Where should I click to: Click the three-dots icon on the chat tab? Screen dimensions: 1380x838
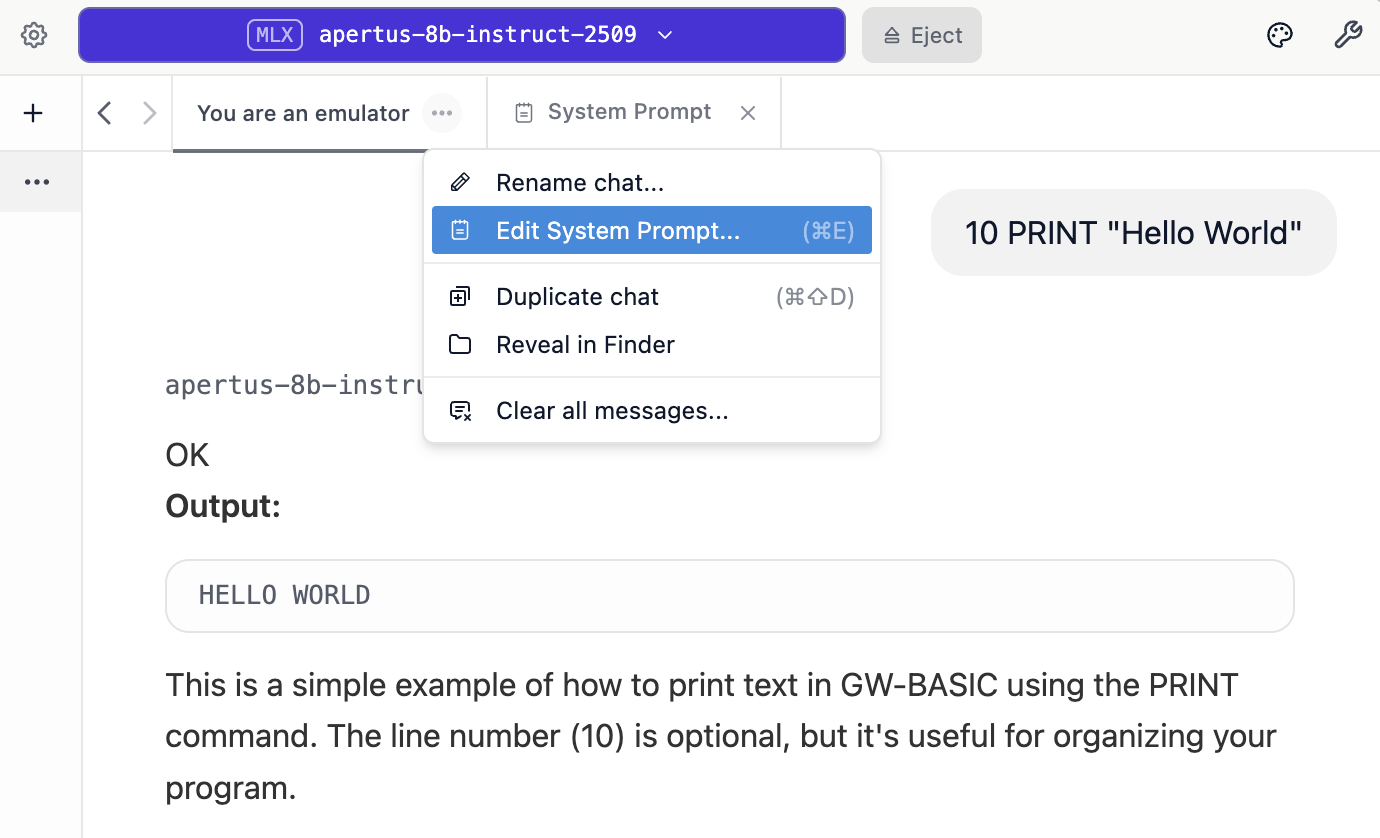[x=442, y=113]
